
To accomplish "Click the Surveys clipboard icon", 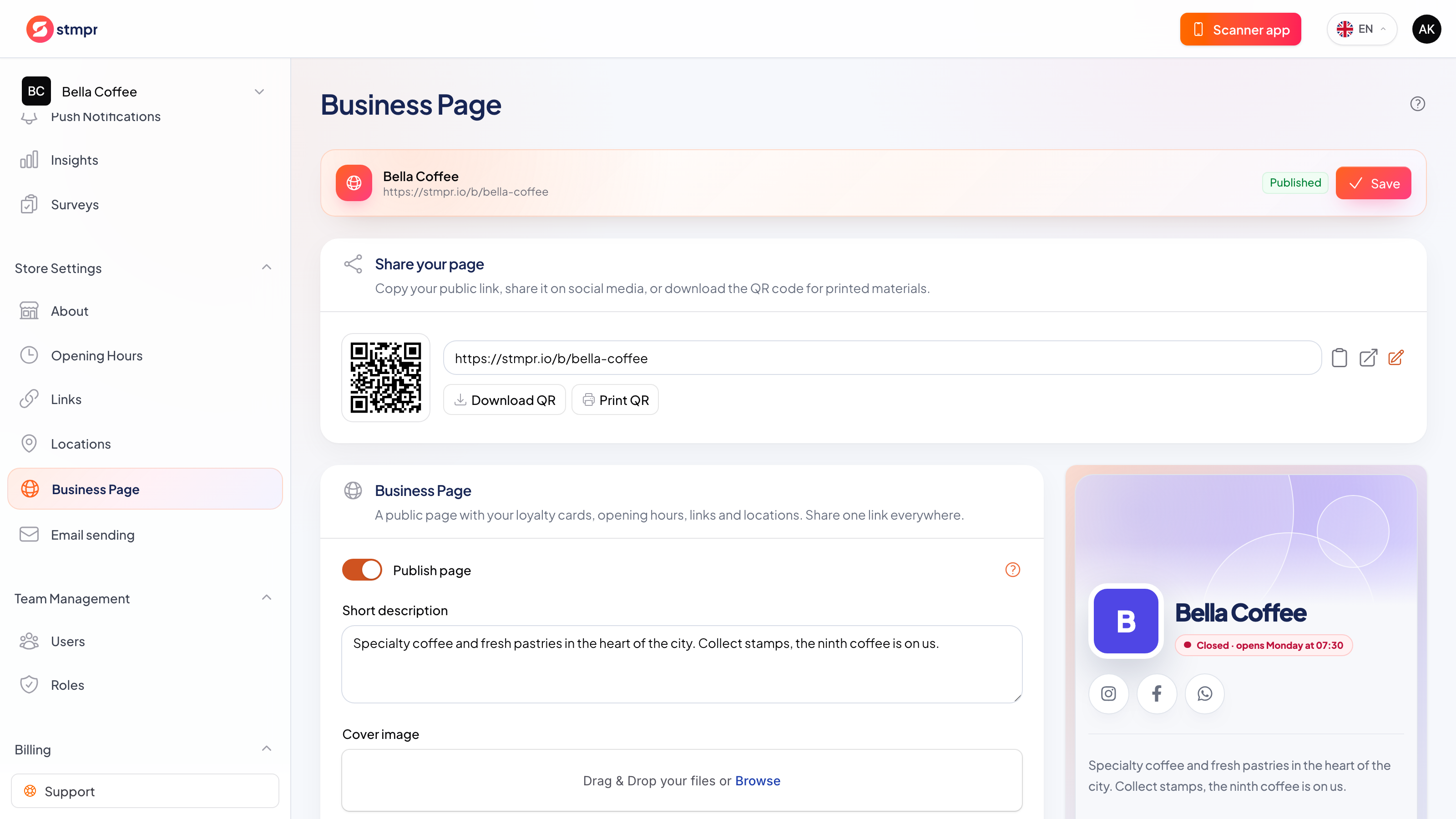I will [x=29, y=204].
